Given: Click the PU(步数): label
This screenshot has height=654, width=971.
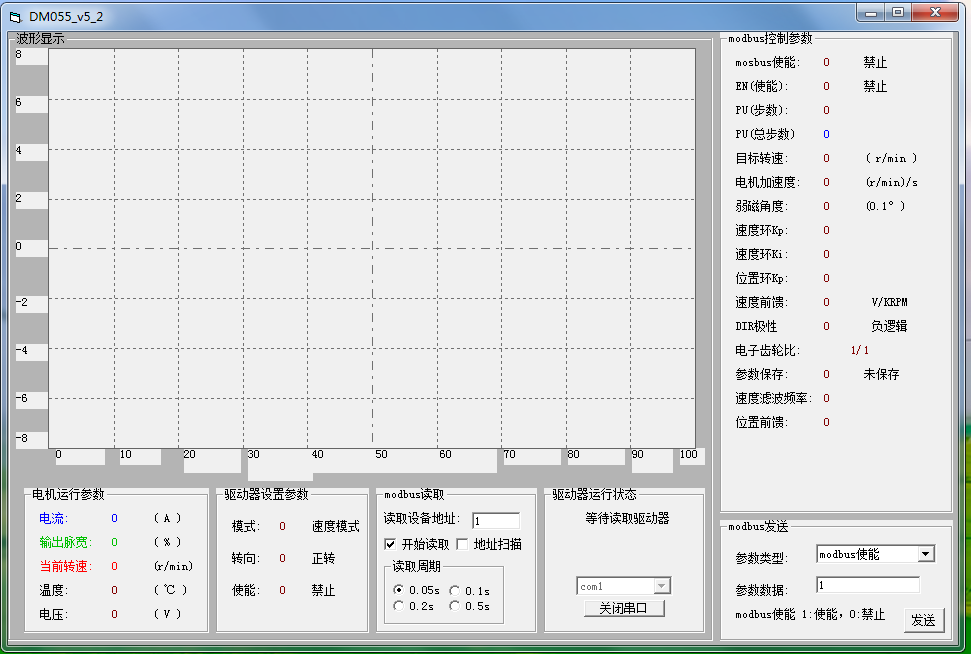Looking at the screenshot, I should pyautogui.click(x=762, y=110).
